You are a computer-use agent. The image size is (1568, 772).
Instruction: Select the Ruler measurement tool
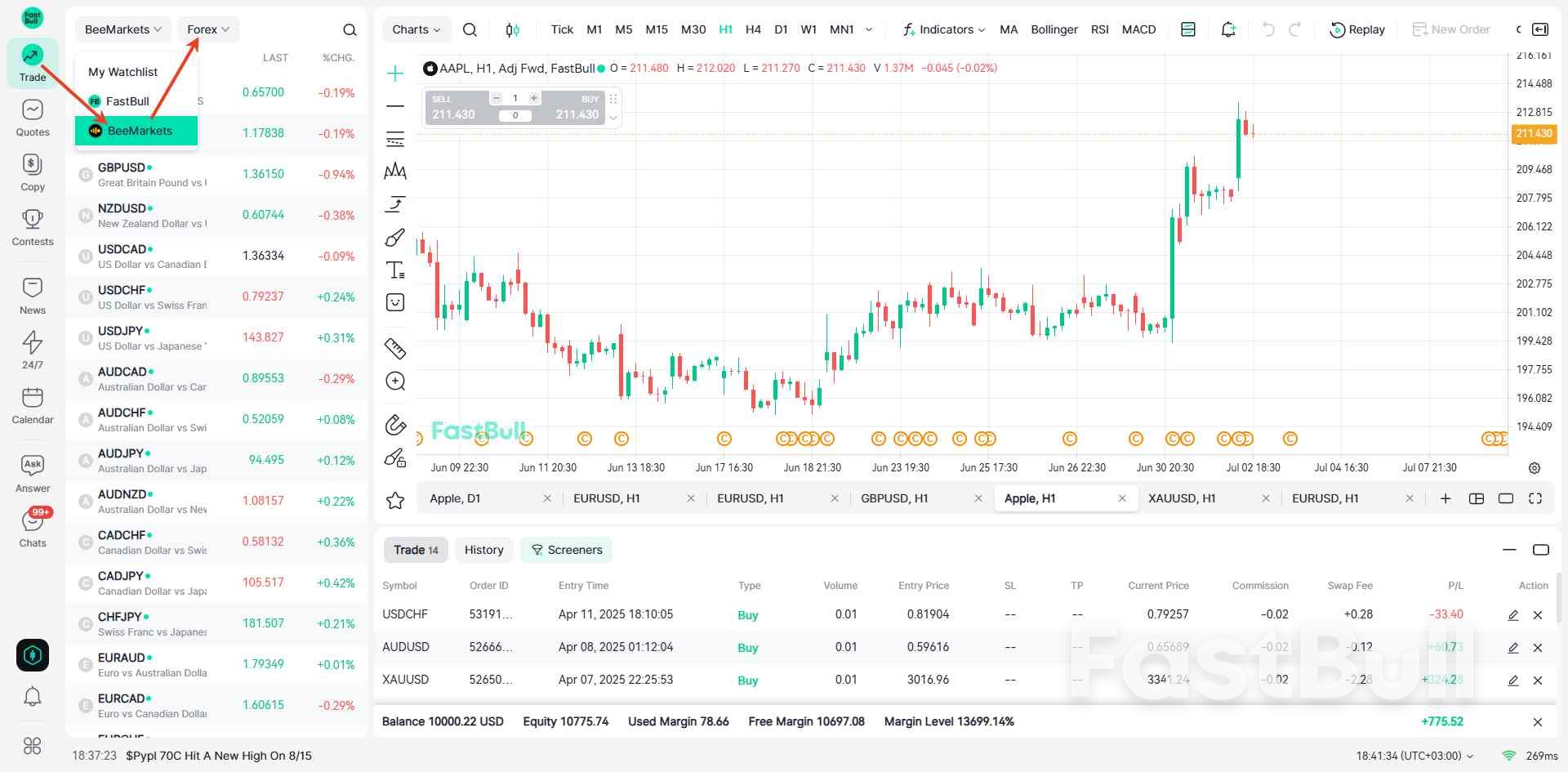click(395, 349)
